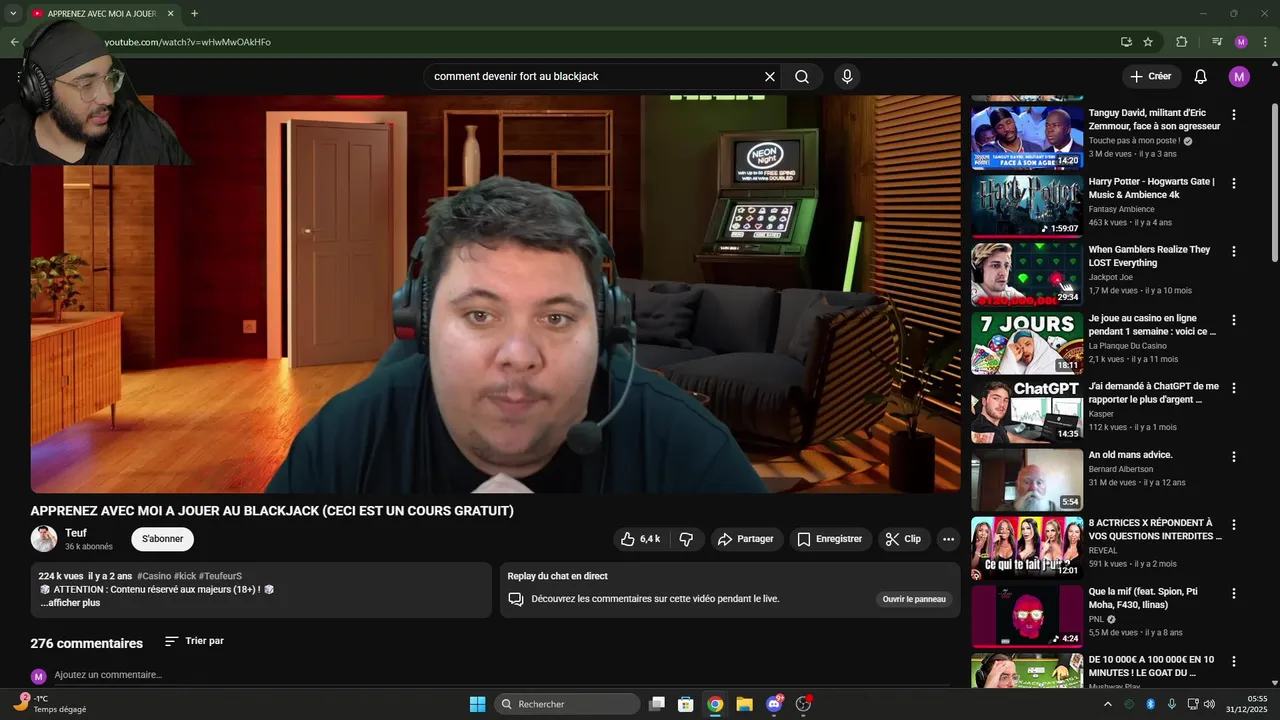Click the #Casino hashtag

(154, 576)
